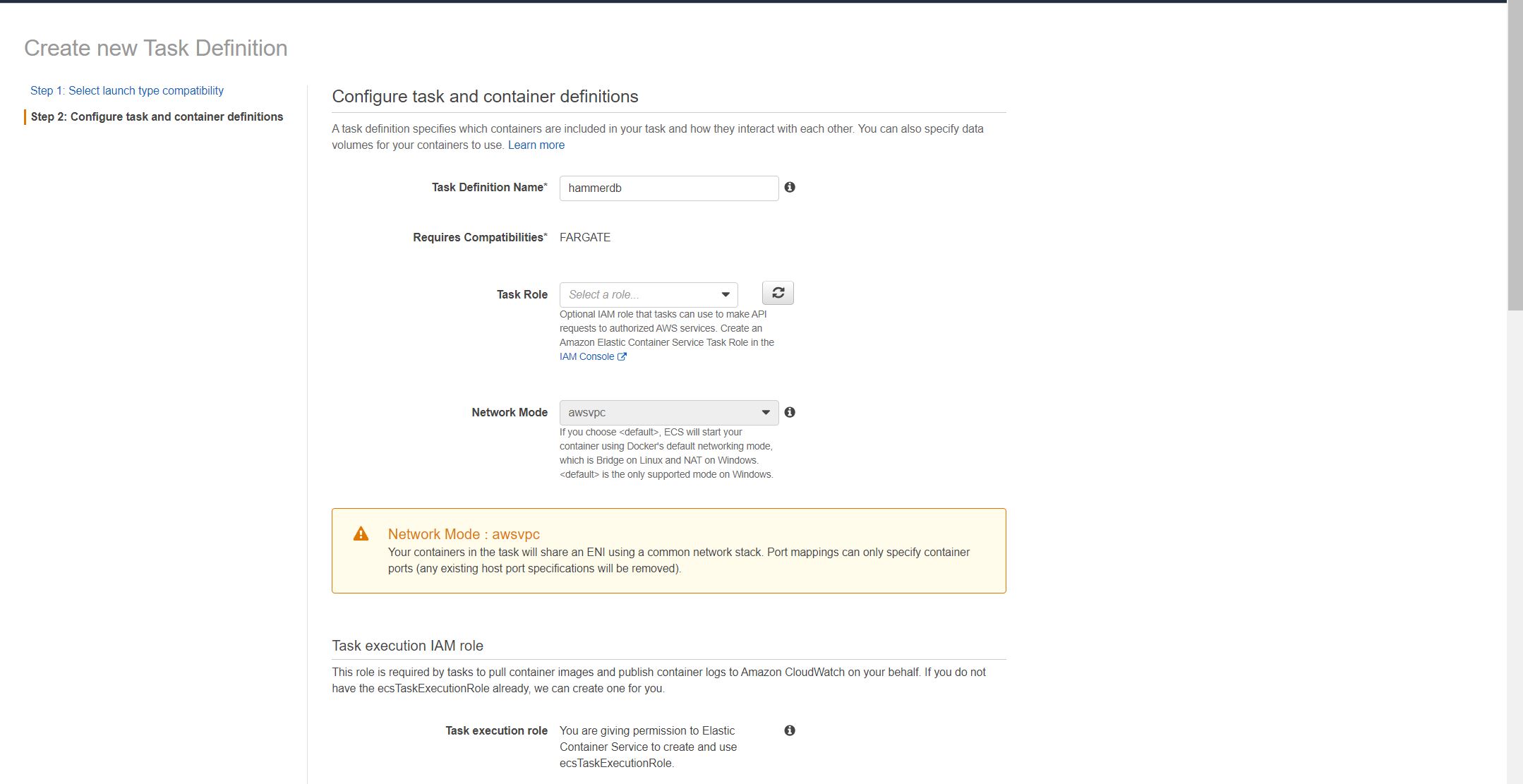This screenshot has width=1523, height=784.
Task: Click the orange warning triangle icon
Action: coord(361,534)
